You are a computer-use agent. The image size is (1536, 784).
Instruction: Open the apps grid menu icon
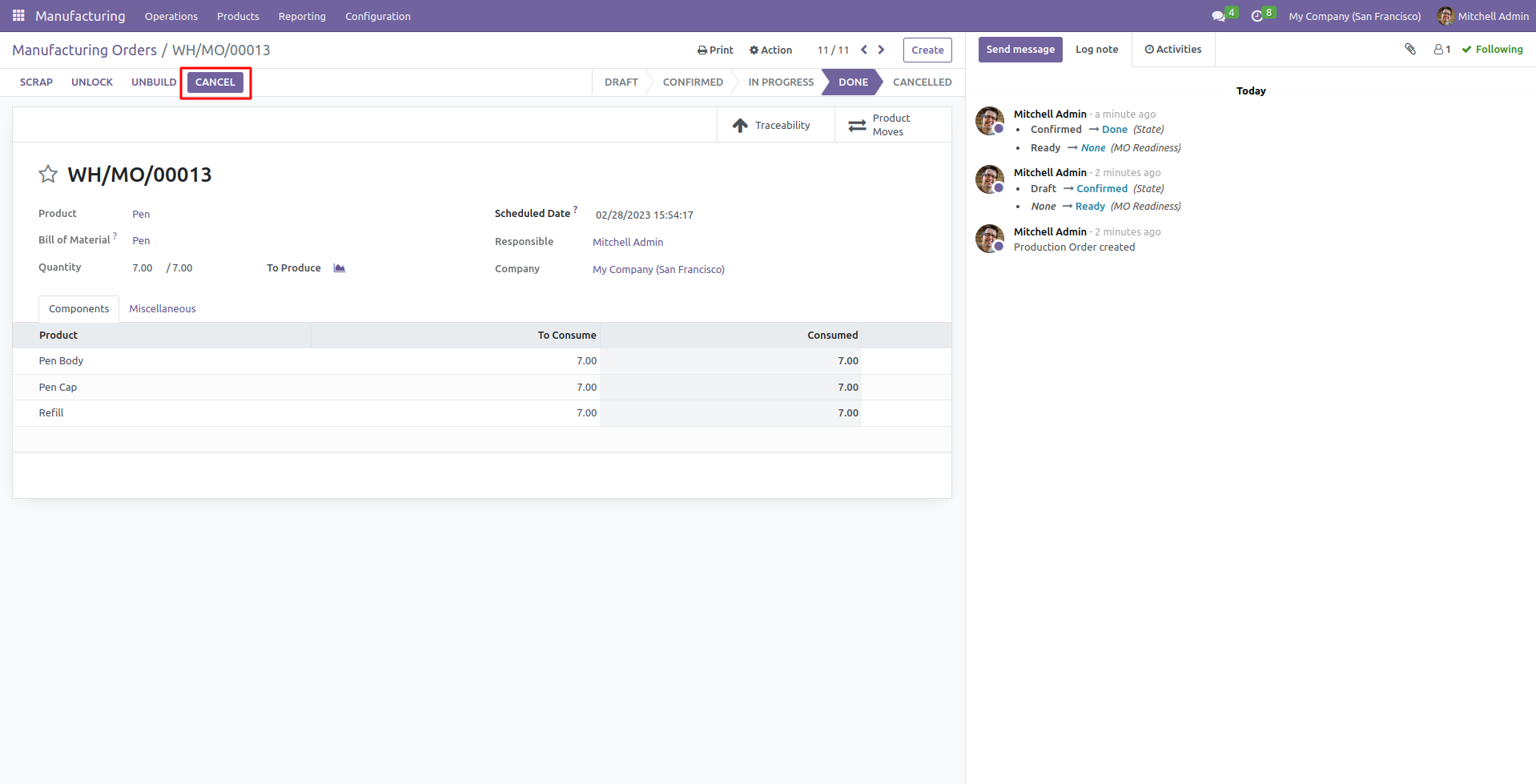pos(18,16)
